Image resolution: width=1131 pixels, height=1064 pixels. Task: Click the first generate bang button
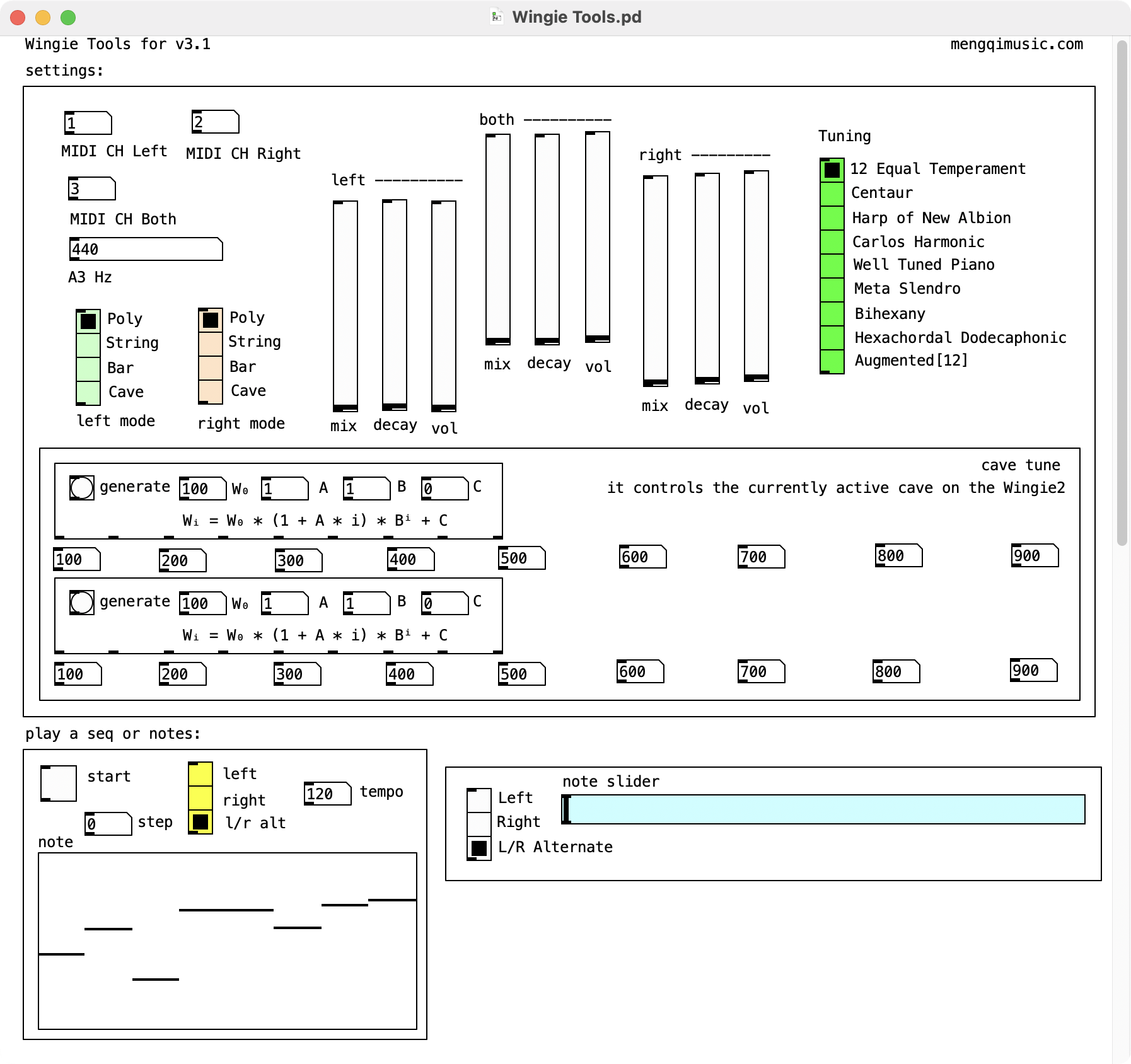[82, 488]
